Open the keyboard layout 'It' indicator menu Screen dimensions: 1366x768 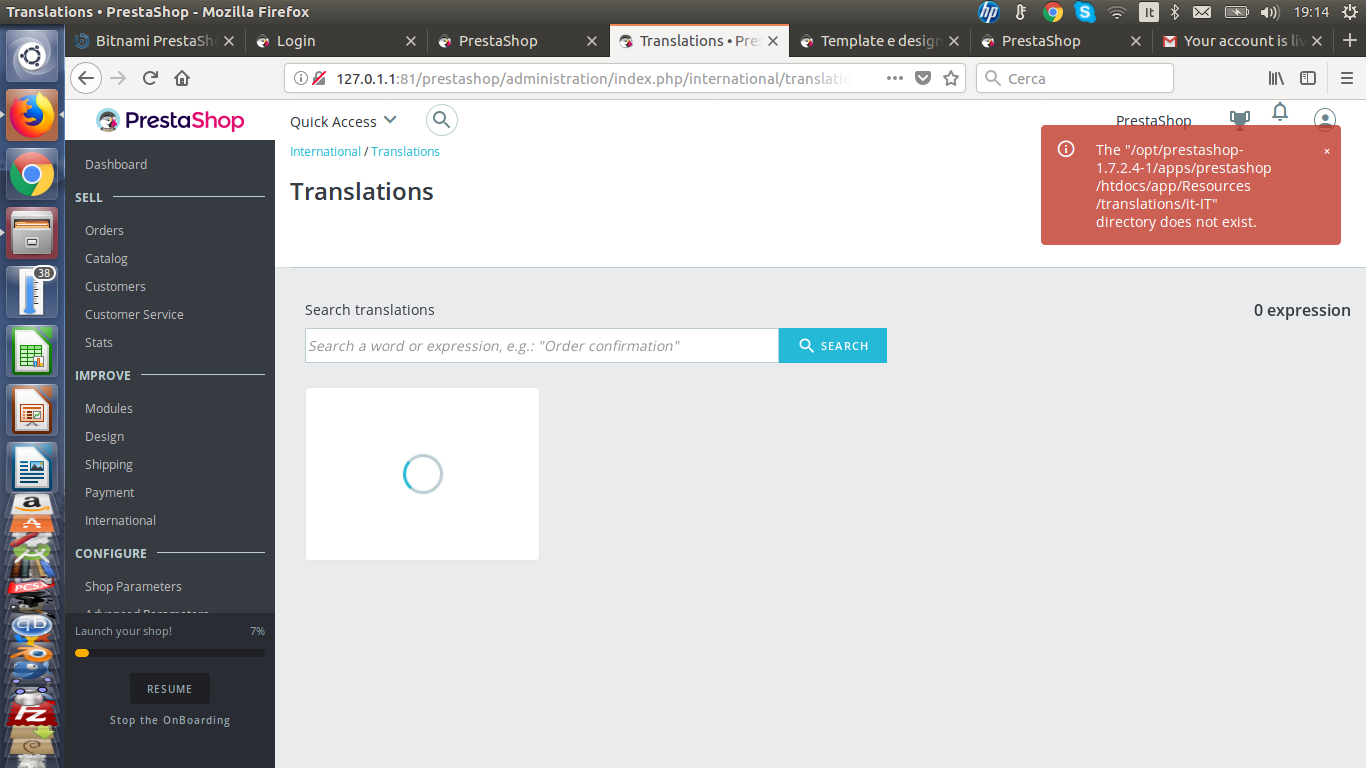(1149, 12)
